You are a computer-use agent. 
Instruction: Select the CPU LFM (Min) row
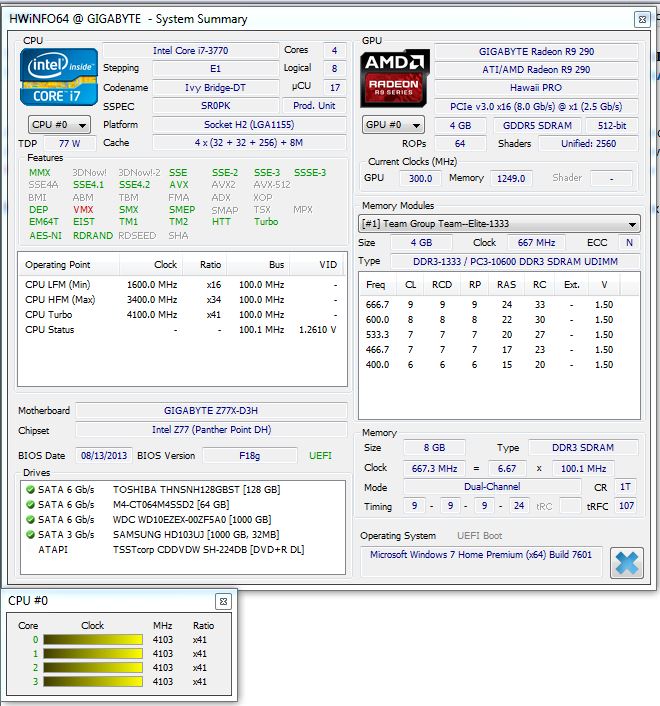pyautogui.click(x=181, y=285)
